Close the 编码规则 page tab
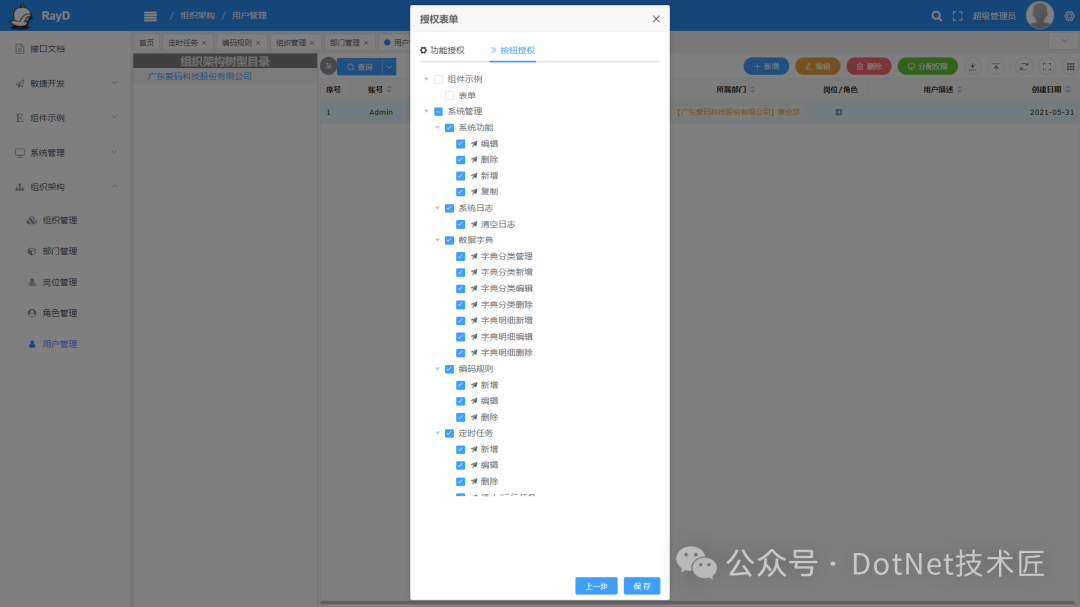 point(258,43)
